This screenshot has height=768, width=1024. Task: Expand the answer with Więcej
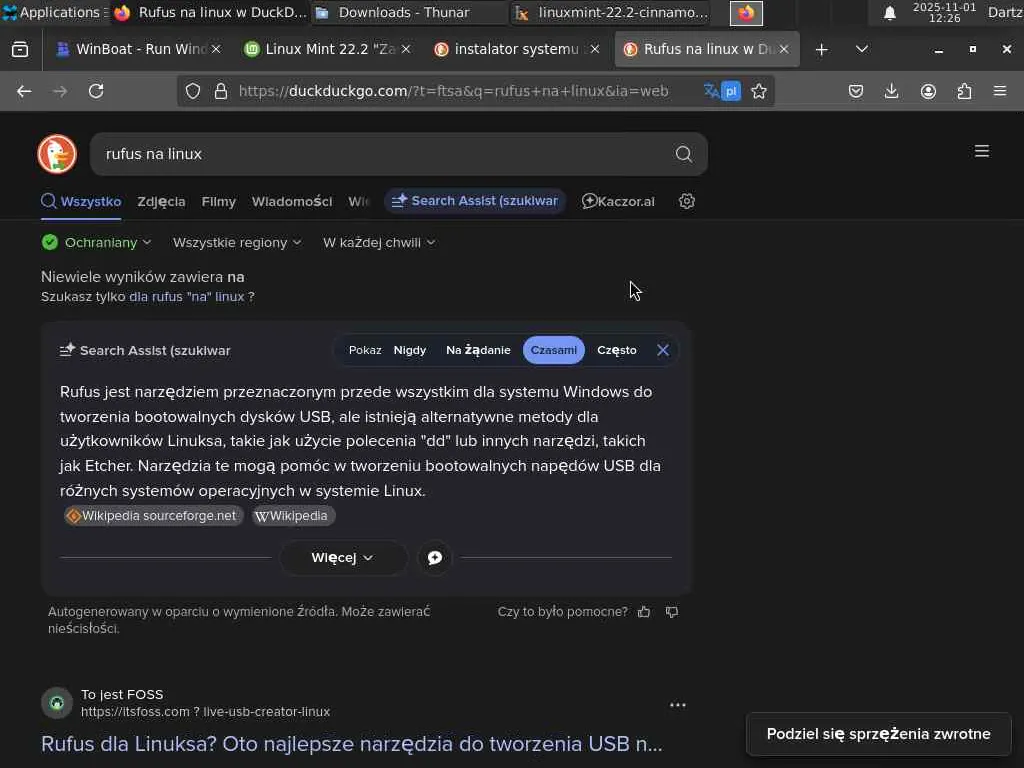pyautogui.click(x=343, y=558)
